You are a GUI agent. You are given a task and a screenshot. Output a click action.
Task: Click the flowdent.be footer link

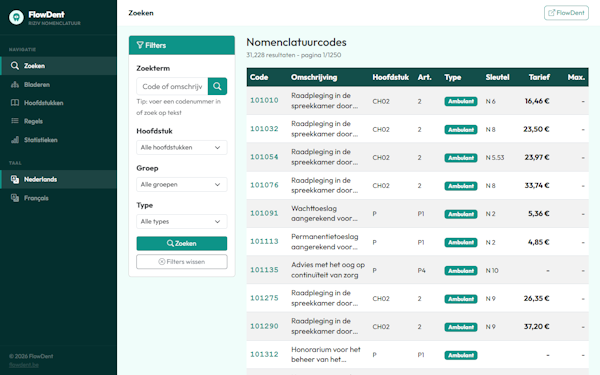24,365
